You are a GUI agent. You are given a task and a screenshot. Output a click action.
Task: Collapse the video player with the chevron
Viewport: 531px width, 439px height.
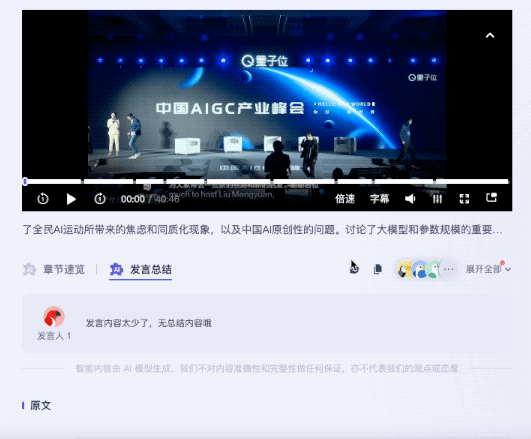pyautogui.click(x=490, y=35)
